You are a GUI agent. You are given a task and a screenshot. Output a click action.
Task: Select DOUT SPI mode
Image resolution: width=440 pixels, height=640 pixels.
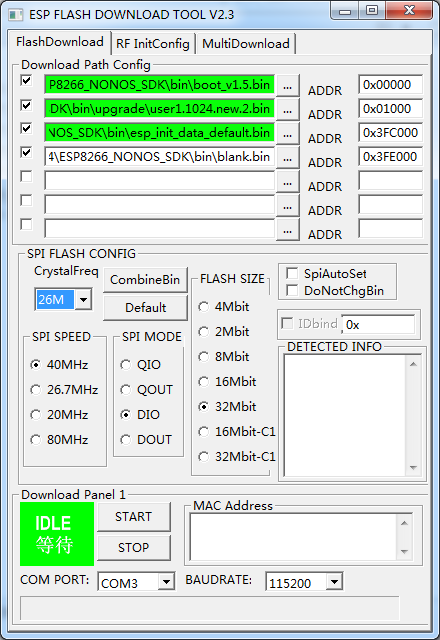[126, 440]
